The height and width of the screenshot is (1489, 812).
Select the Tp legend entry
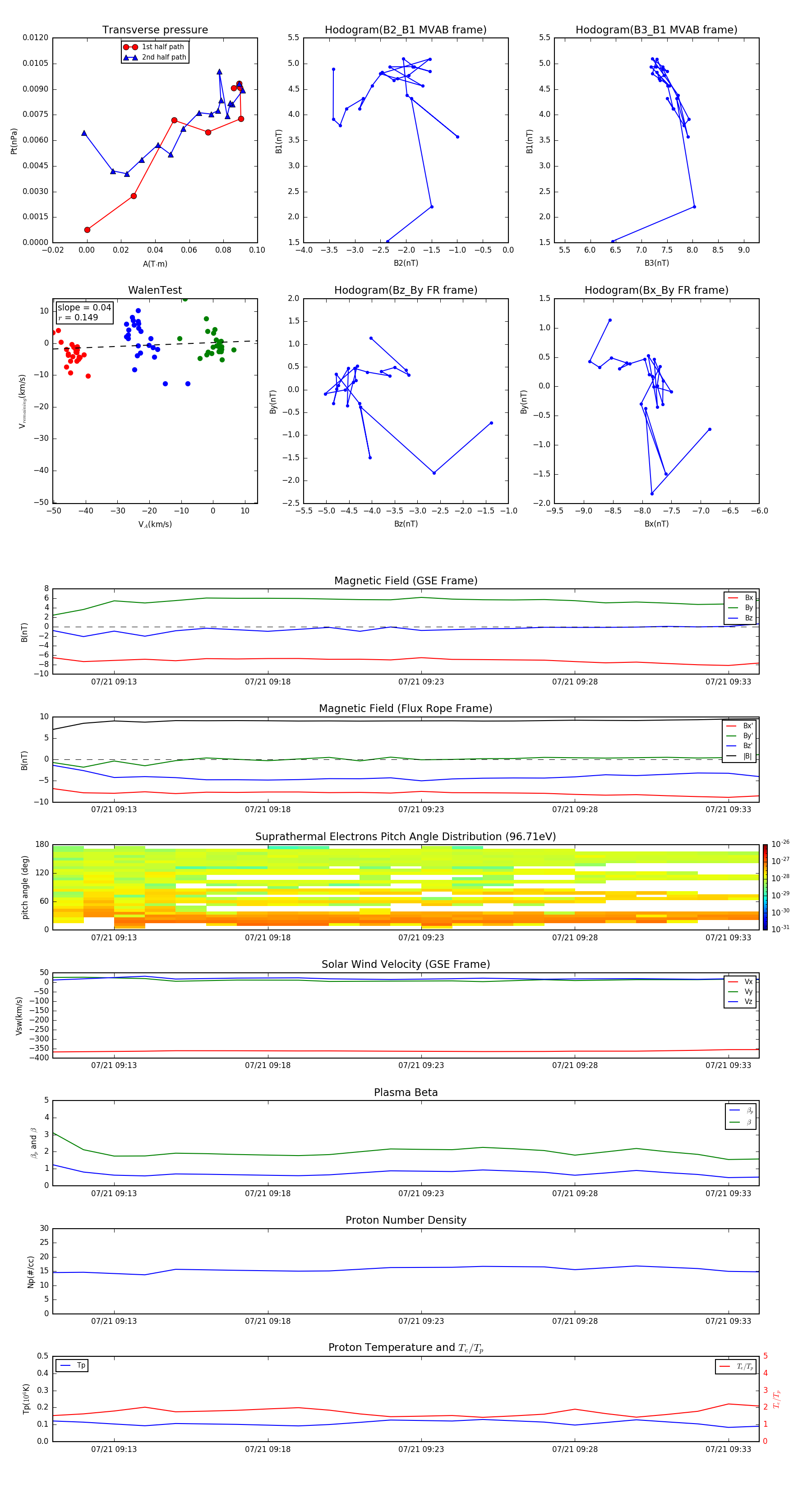click(x=72, y=1366)
